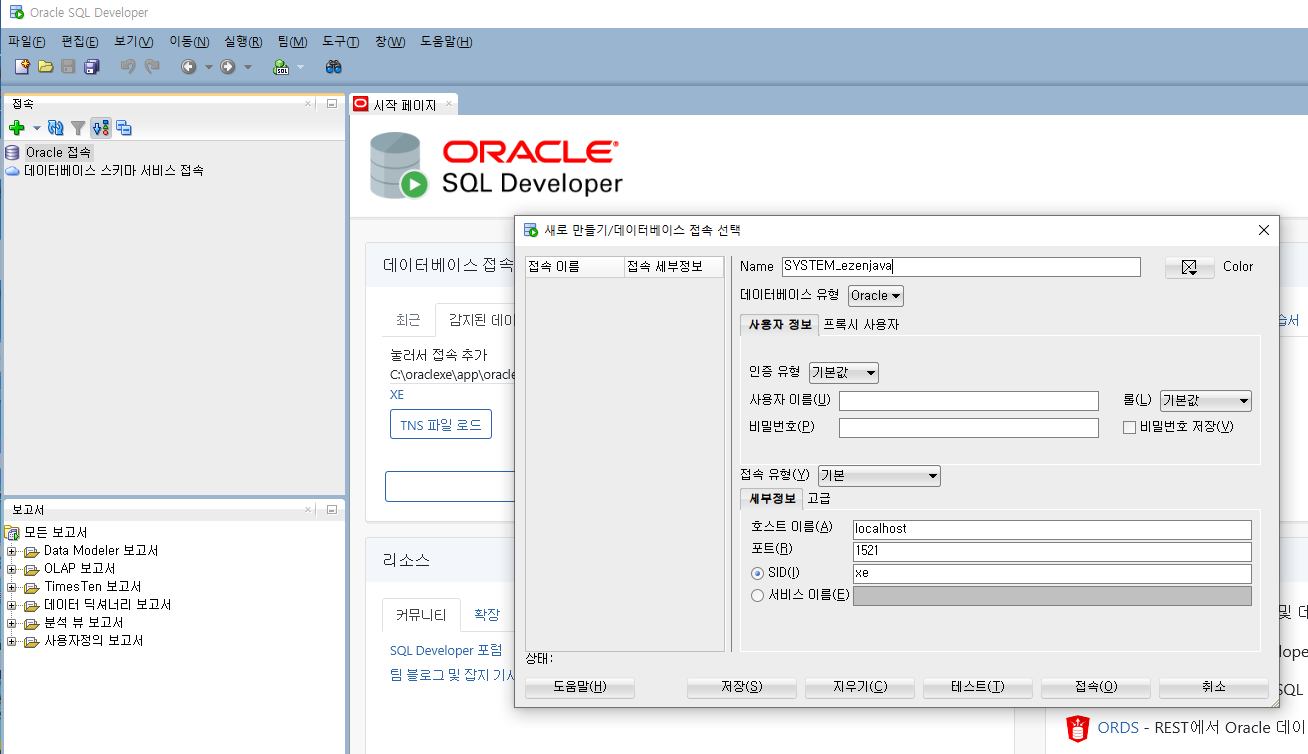Select the 서비스 이름 radio button
Viewport: 1308px width, 754px height.
pos(757,595)
